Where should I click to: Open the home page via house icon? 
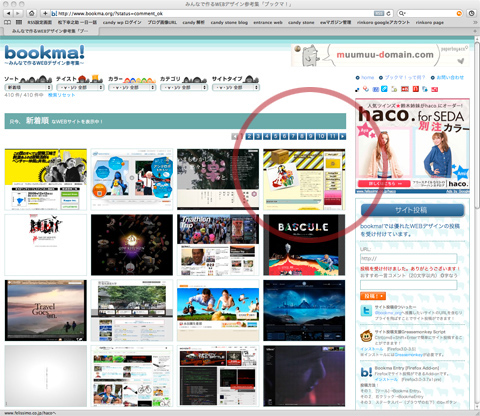[x=31, y=13]
